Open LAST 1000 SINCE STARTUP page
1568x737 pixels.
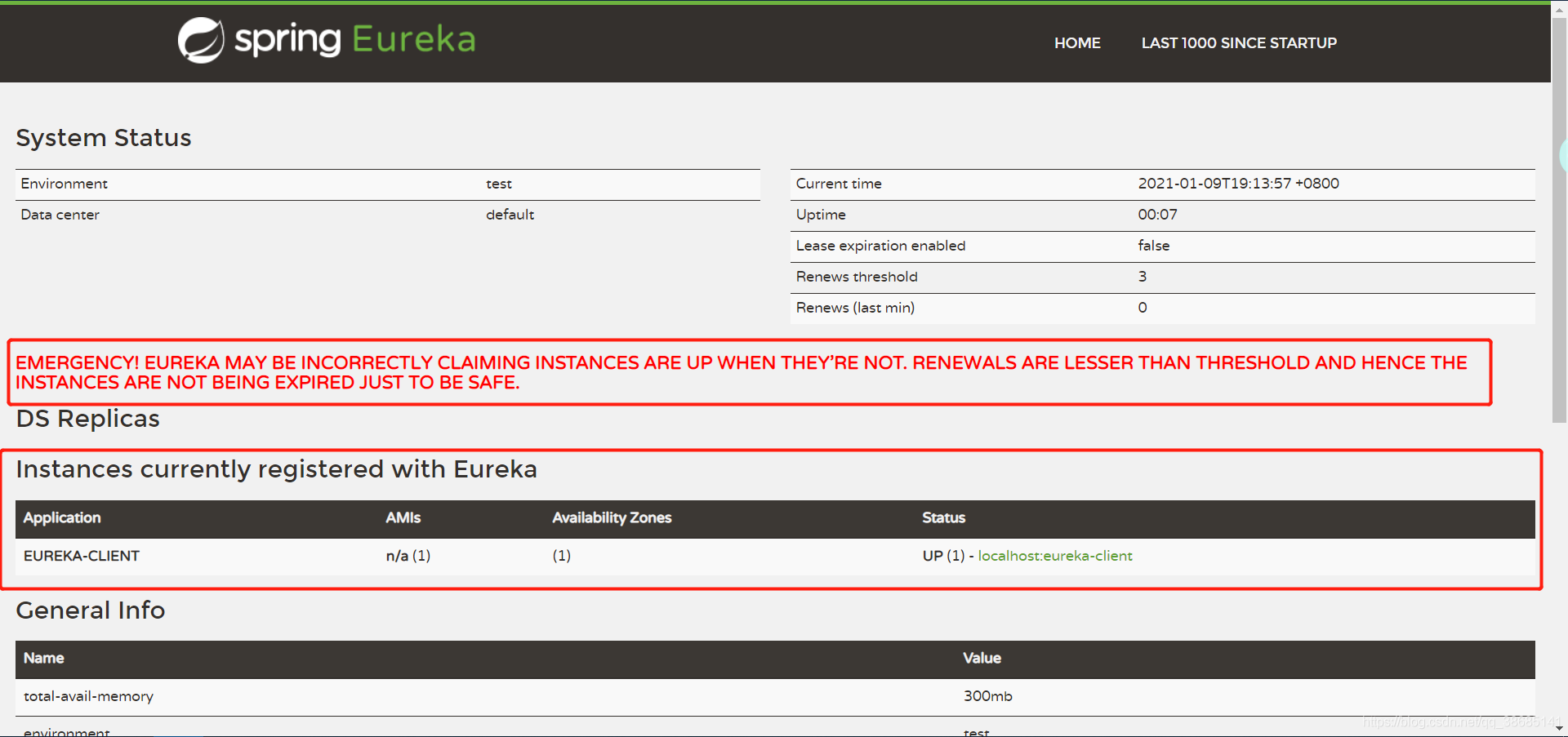(1239, 43)
